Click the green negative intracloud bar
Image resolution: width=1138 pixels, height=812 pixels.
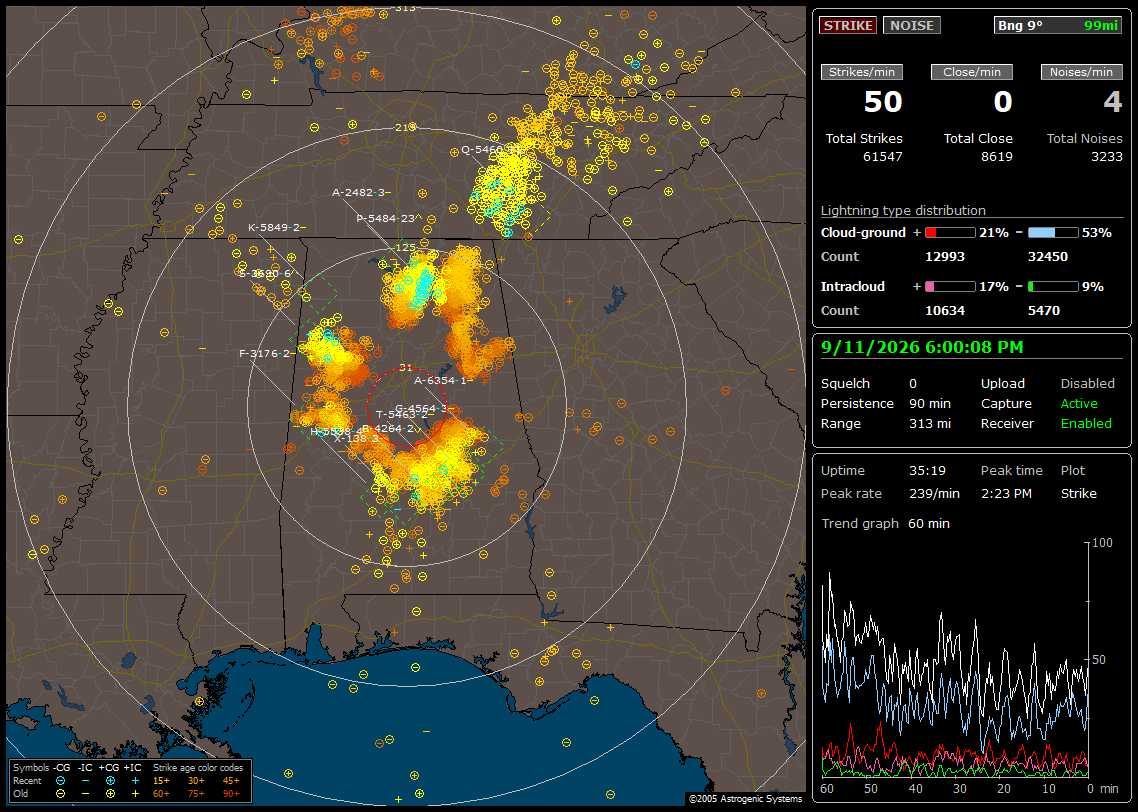(1053, 287)
